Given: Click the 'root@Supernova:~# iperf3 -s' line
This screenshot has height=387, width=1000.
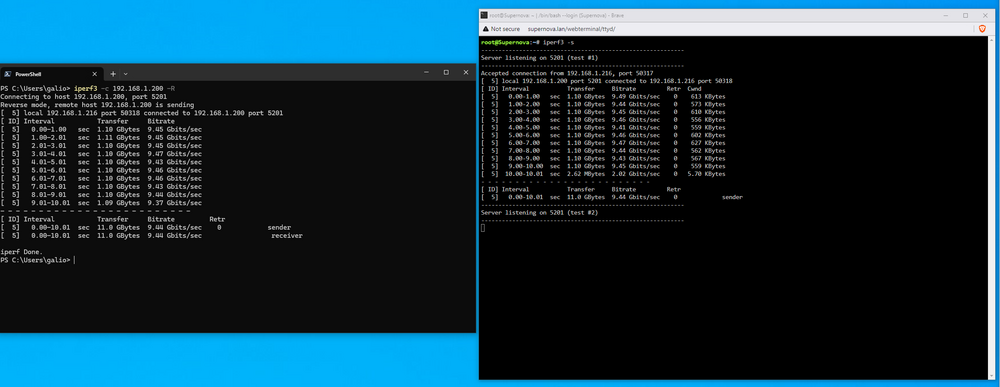Looking at the screenshot, I should click(x=527, y=42).
